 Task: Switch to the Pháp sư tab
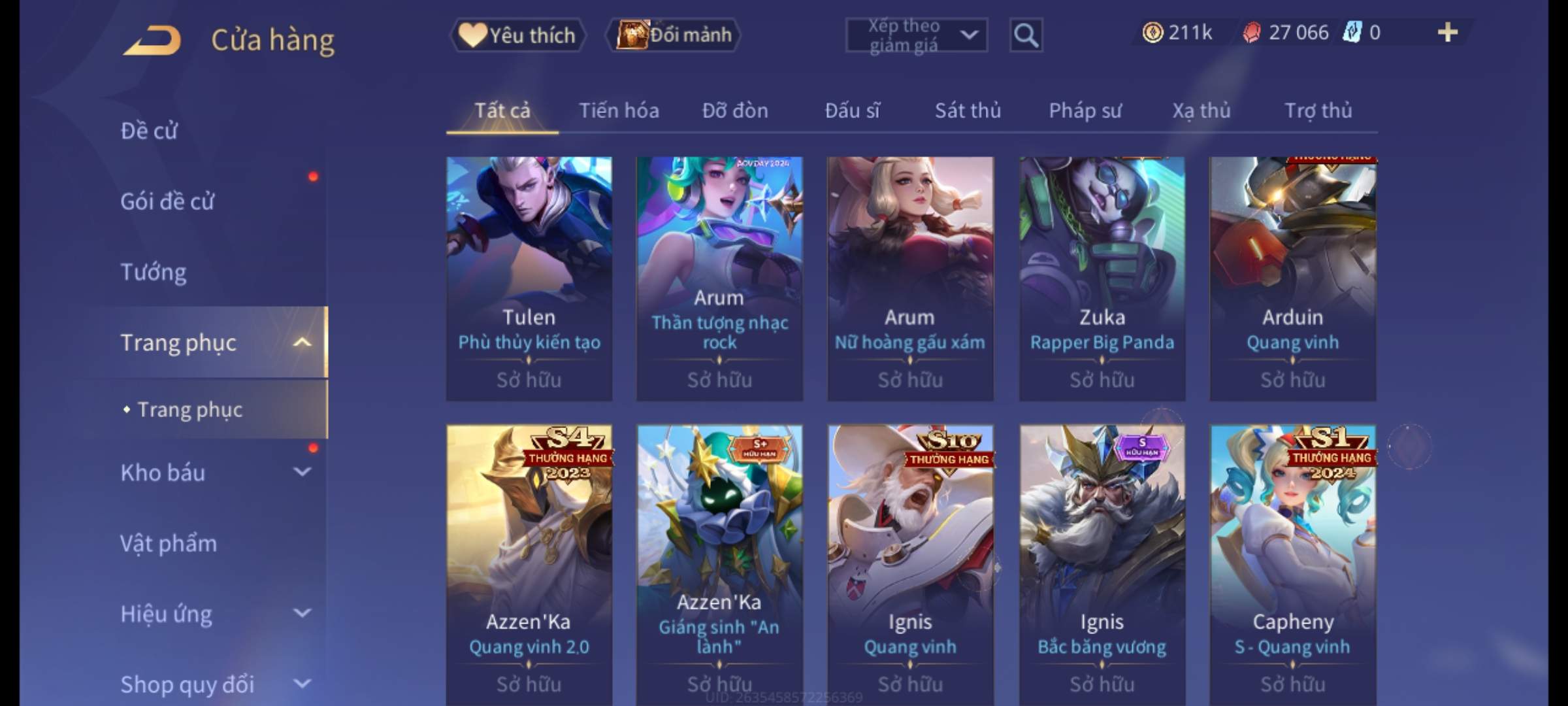tap(1085, 110)
